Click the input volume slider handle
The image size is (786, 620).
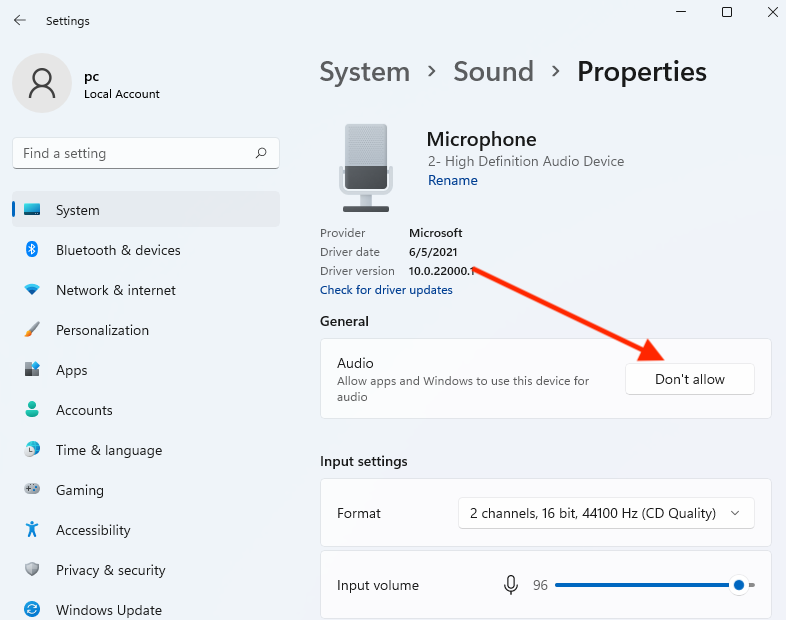click(738, 585)
